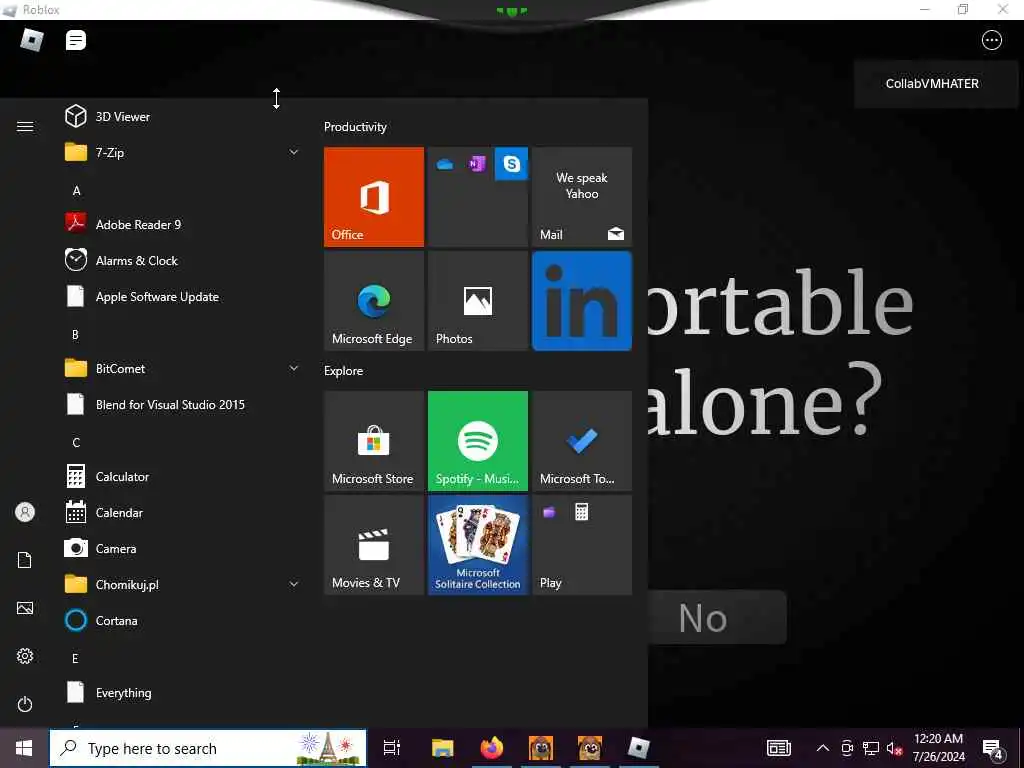Open the Roblox home logo icon

click(x=31, y=40)
